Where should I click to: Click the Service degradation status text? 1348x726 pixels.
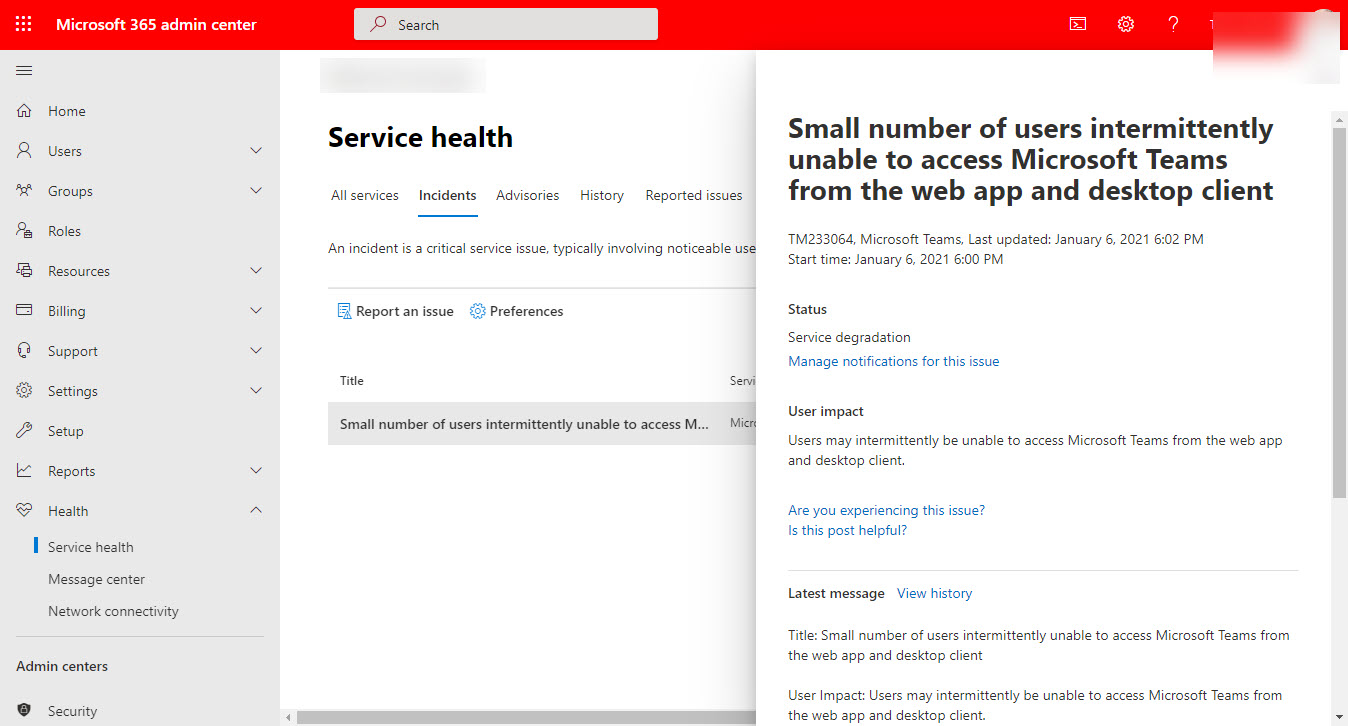(849, 337)
